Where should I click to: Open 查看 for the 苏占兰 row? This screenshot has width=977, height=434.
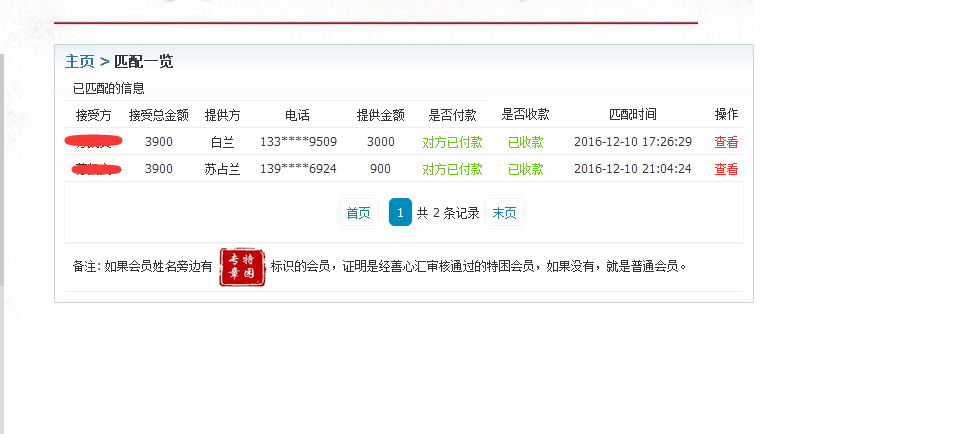point(726,169)
